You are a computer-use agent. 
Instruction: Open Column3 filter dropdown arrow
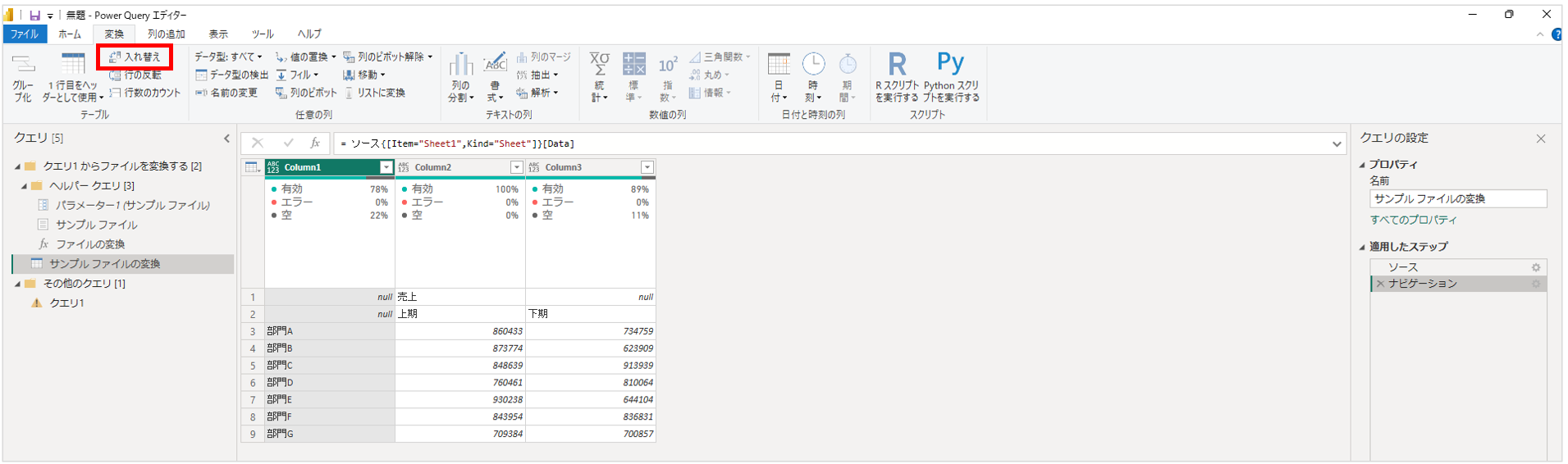point(647,167)
